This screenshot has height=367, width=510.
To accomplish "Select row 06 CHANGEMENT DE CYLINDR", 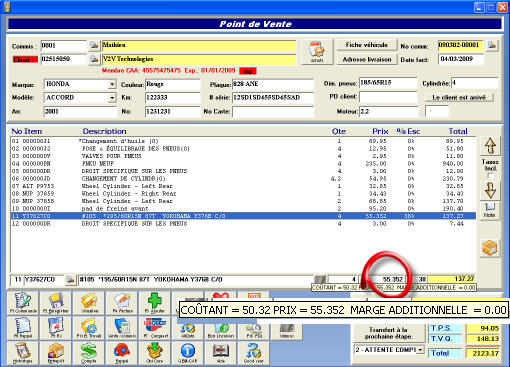I will tap(243, 179).
